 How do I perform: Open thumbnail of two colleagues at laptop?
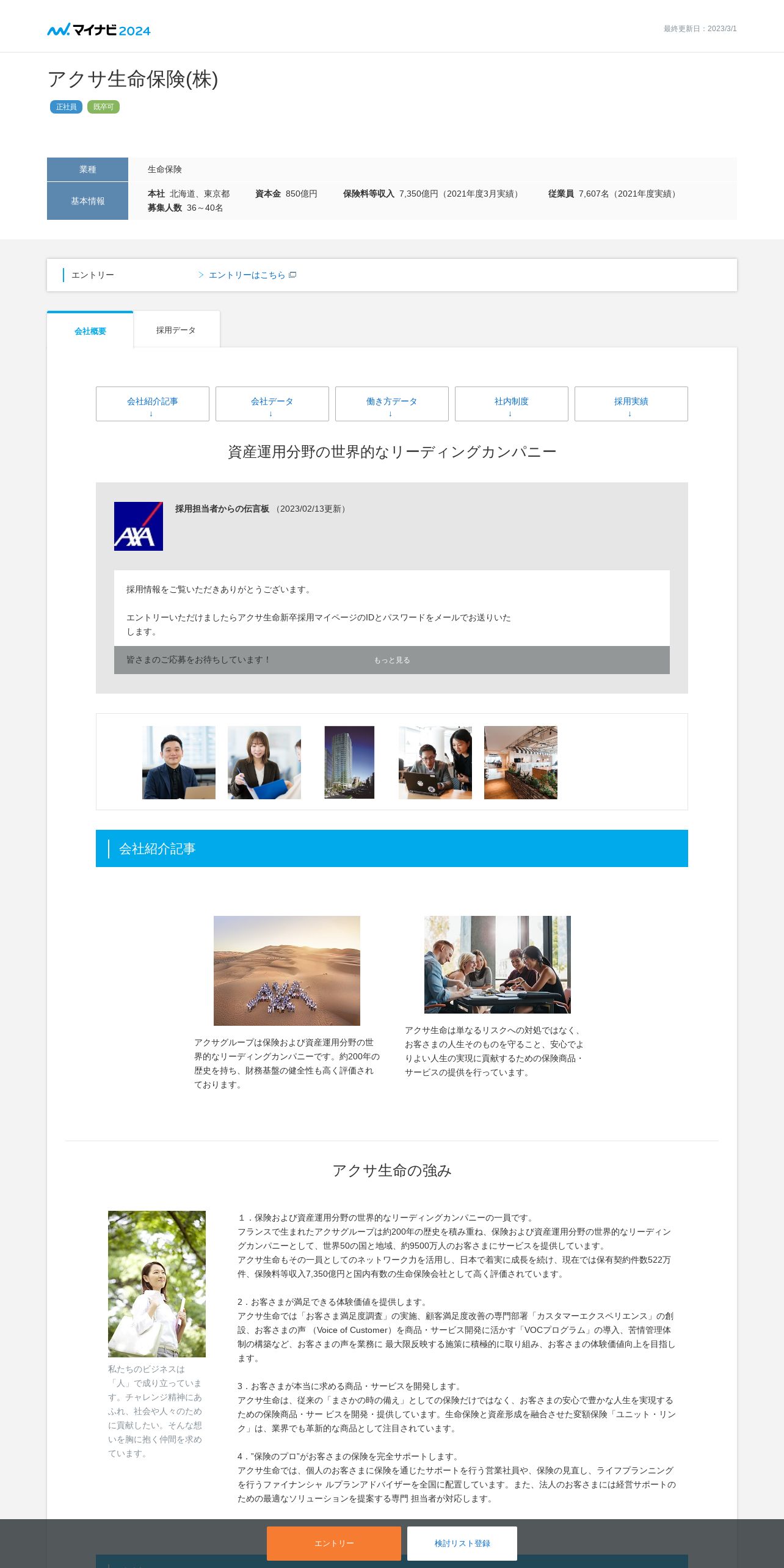click(x=435, y=763)
